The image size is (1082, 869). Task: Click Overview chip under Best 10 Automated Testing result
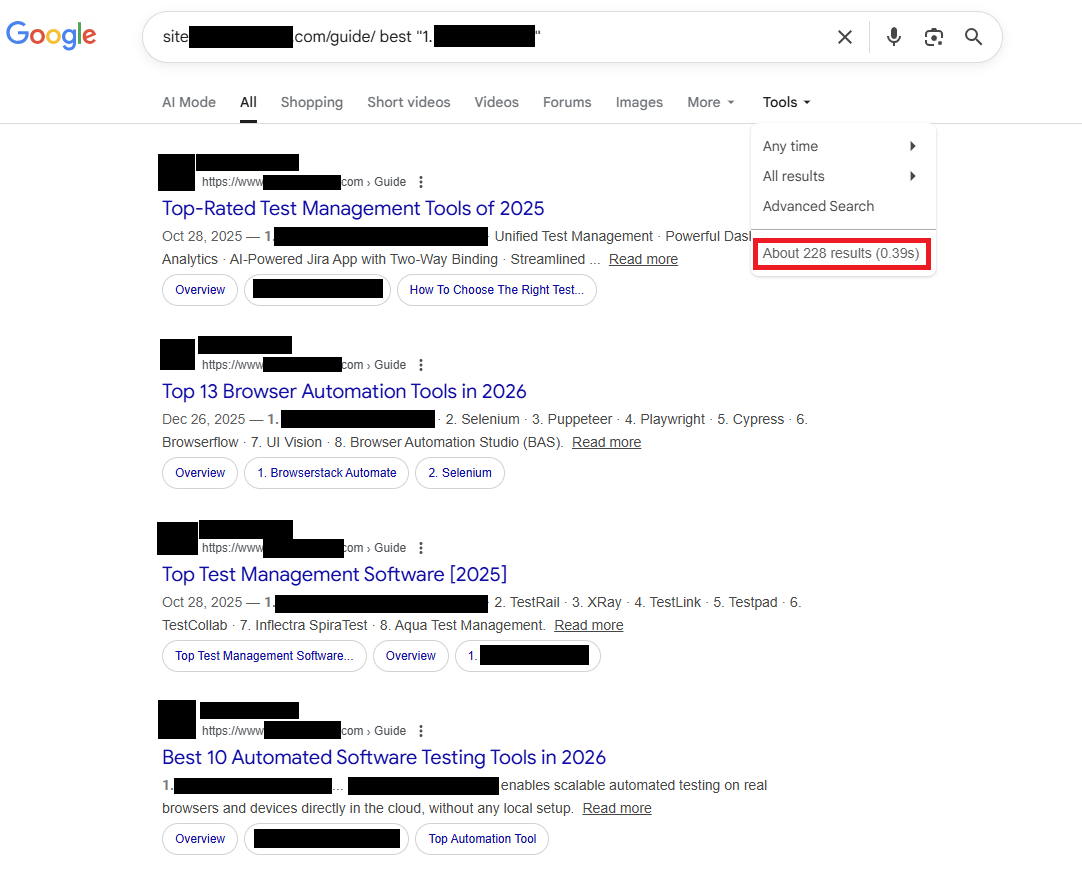pos(200,839)
